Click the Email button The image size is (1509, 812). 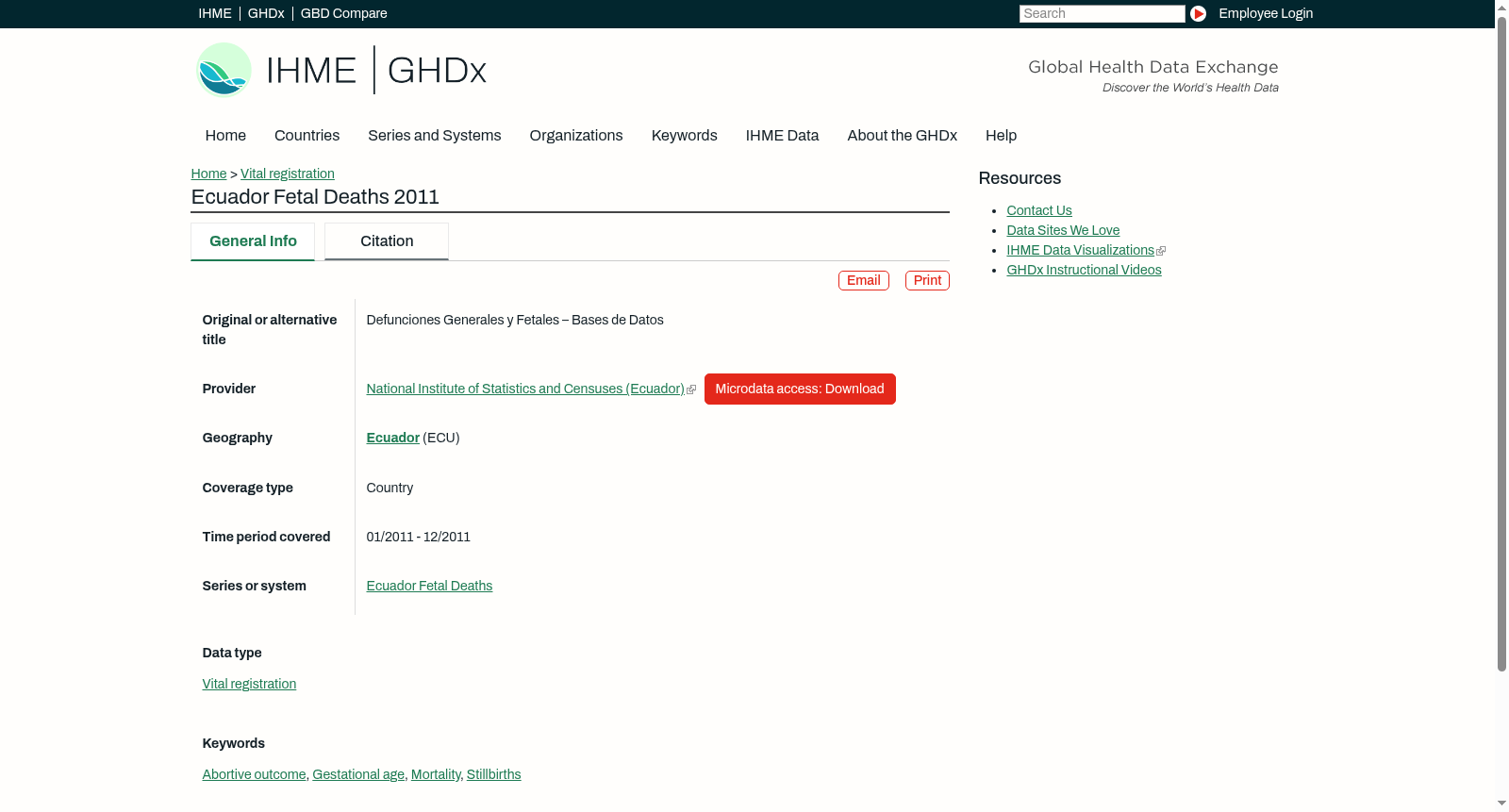[x=864, y=280]
